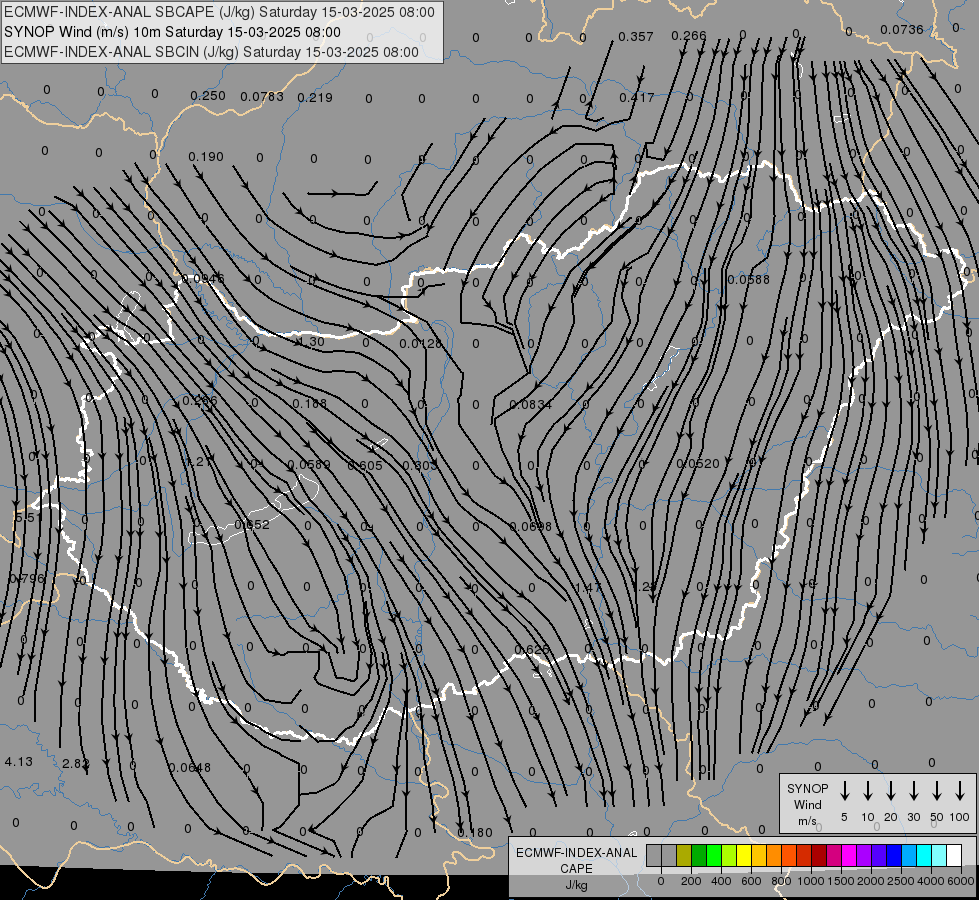The height and width of the screenshot is (900, 979).
Task: Click the arrow above 50 in the SYNOP Wind legend
Action: point(937,791)
